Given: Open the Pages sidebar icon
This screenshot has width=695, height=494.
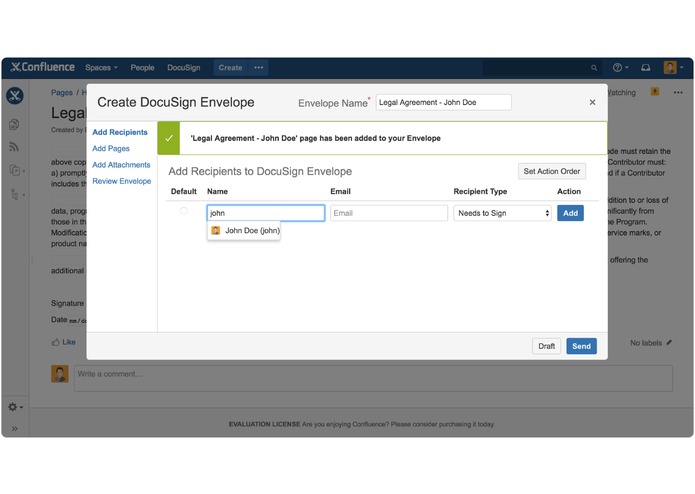Looking at the screenshot, I should pyautogui.click(x=14, y=124).
